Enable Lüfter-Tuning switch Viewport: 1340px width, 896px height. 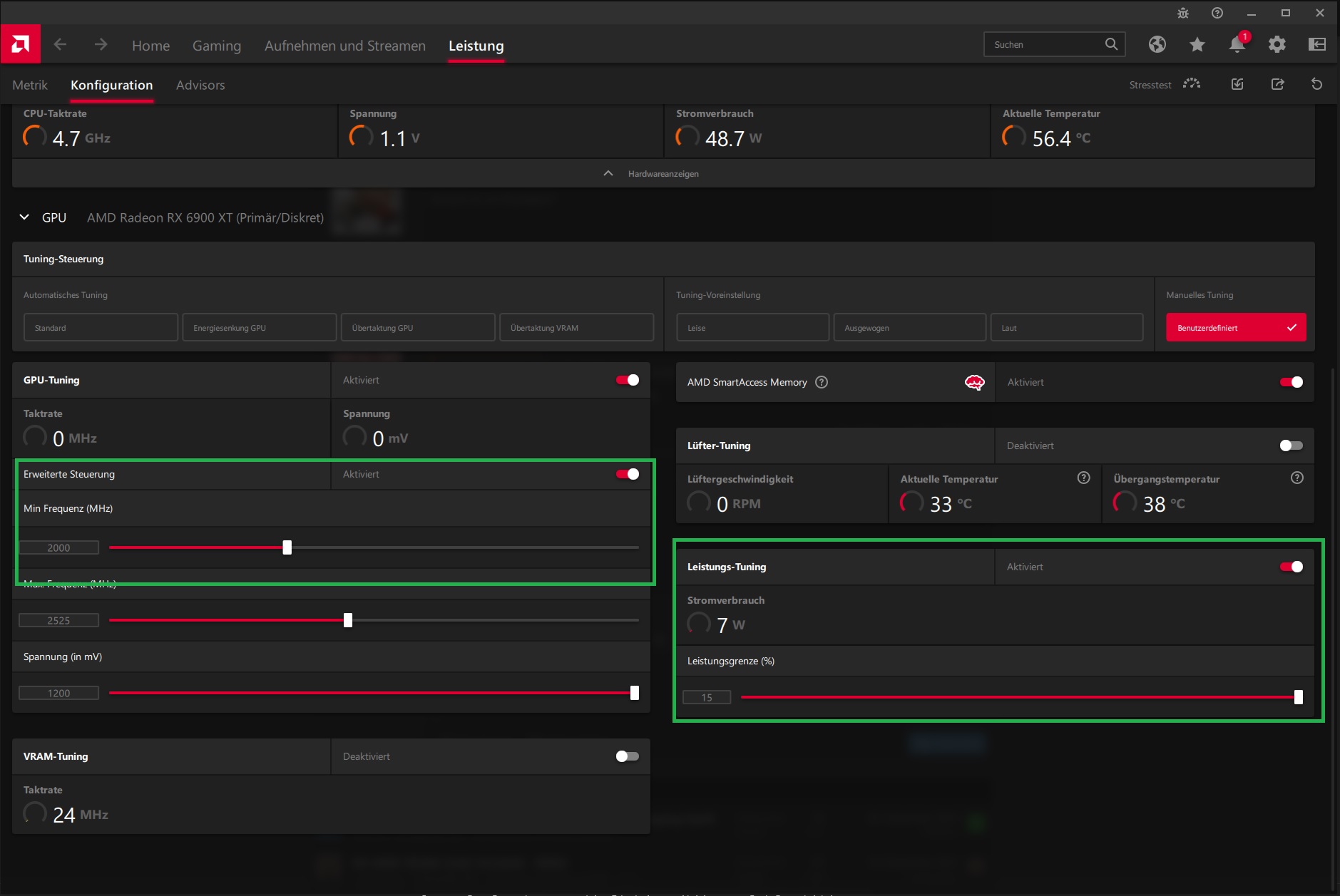point(1292,446)
